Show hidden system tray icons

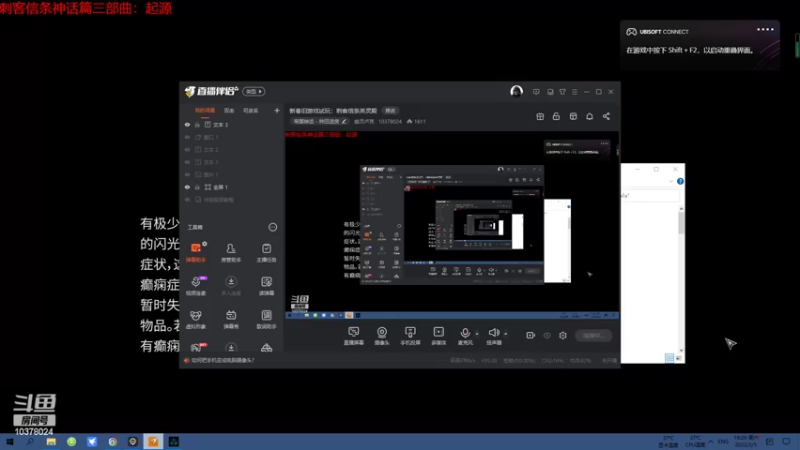[x=711, y=441]
